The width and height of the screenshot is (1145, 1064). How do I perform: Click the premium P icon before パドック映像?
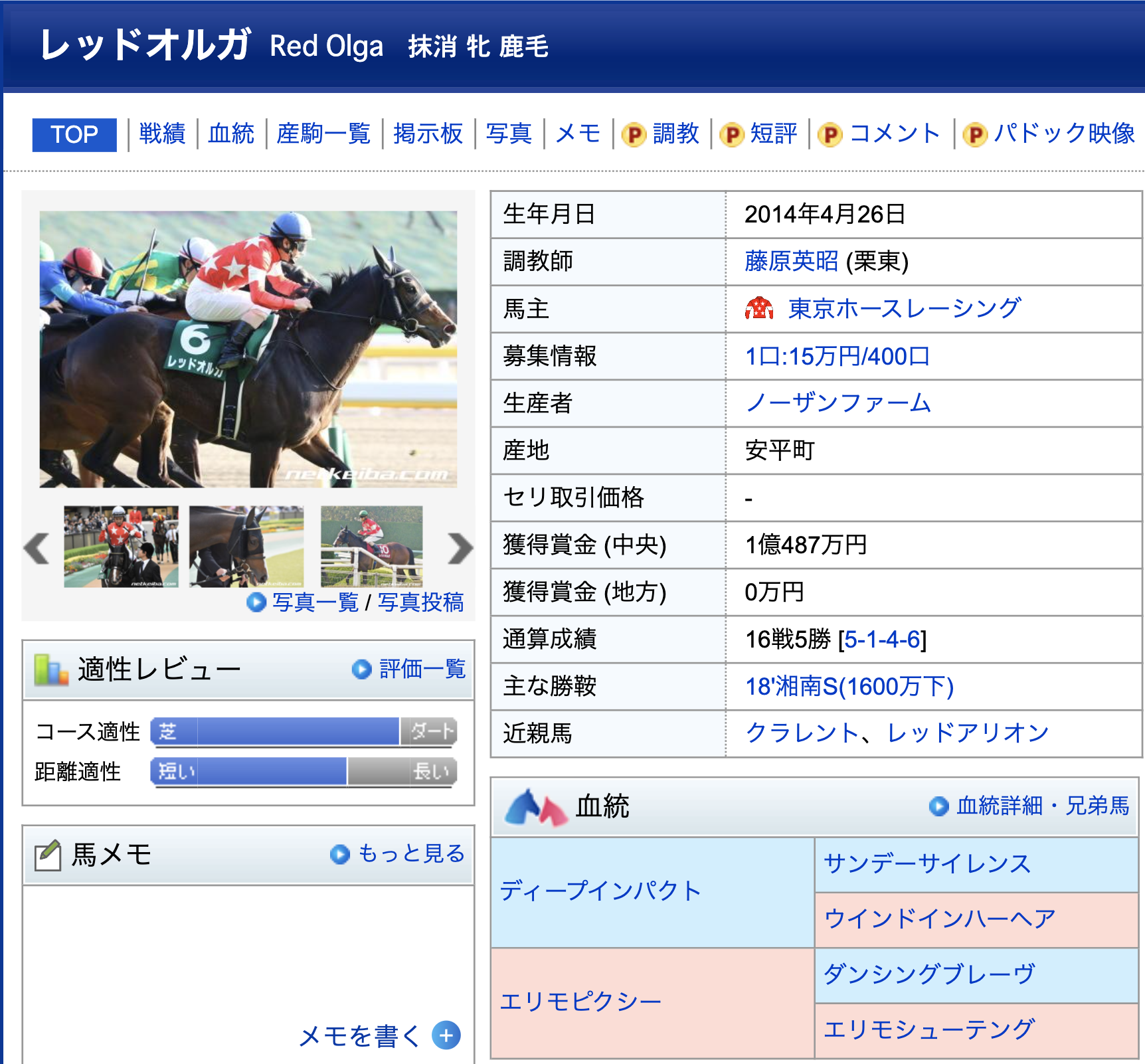pos(975,135)
